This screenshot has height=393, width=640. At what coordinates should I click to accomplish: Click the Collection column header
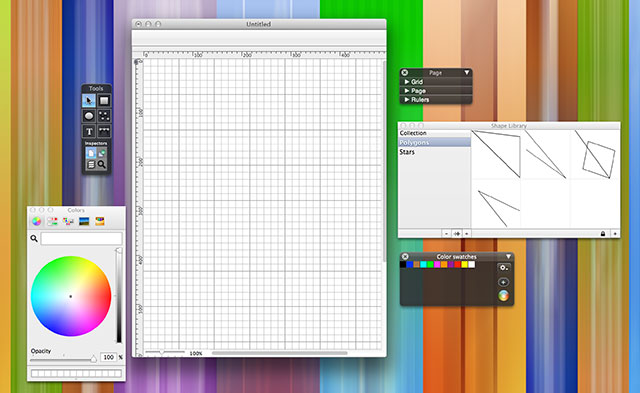coord(435,133)
